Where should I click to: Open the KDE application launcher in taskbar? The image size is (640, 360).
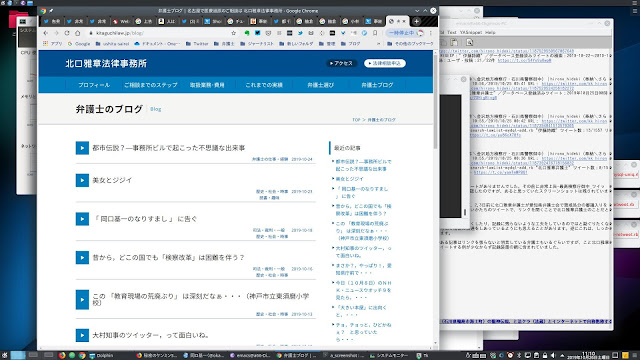(x=4, y=356)
